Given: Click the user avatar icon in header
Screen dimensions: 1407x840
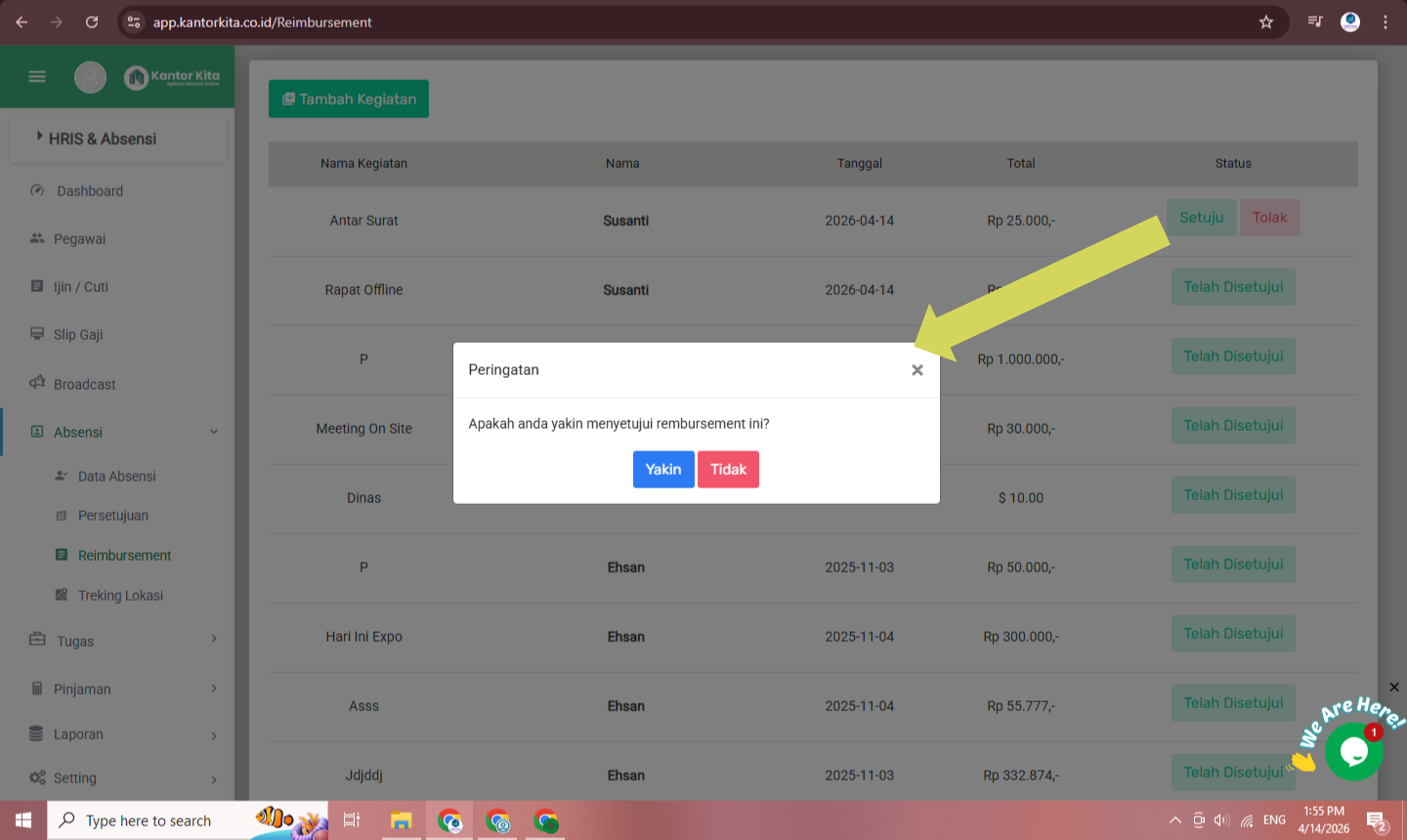Looking at the screenshot, I should [90, 76].
